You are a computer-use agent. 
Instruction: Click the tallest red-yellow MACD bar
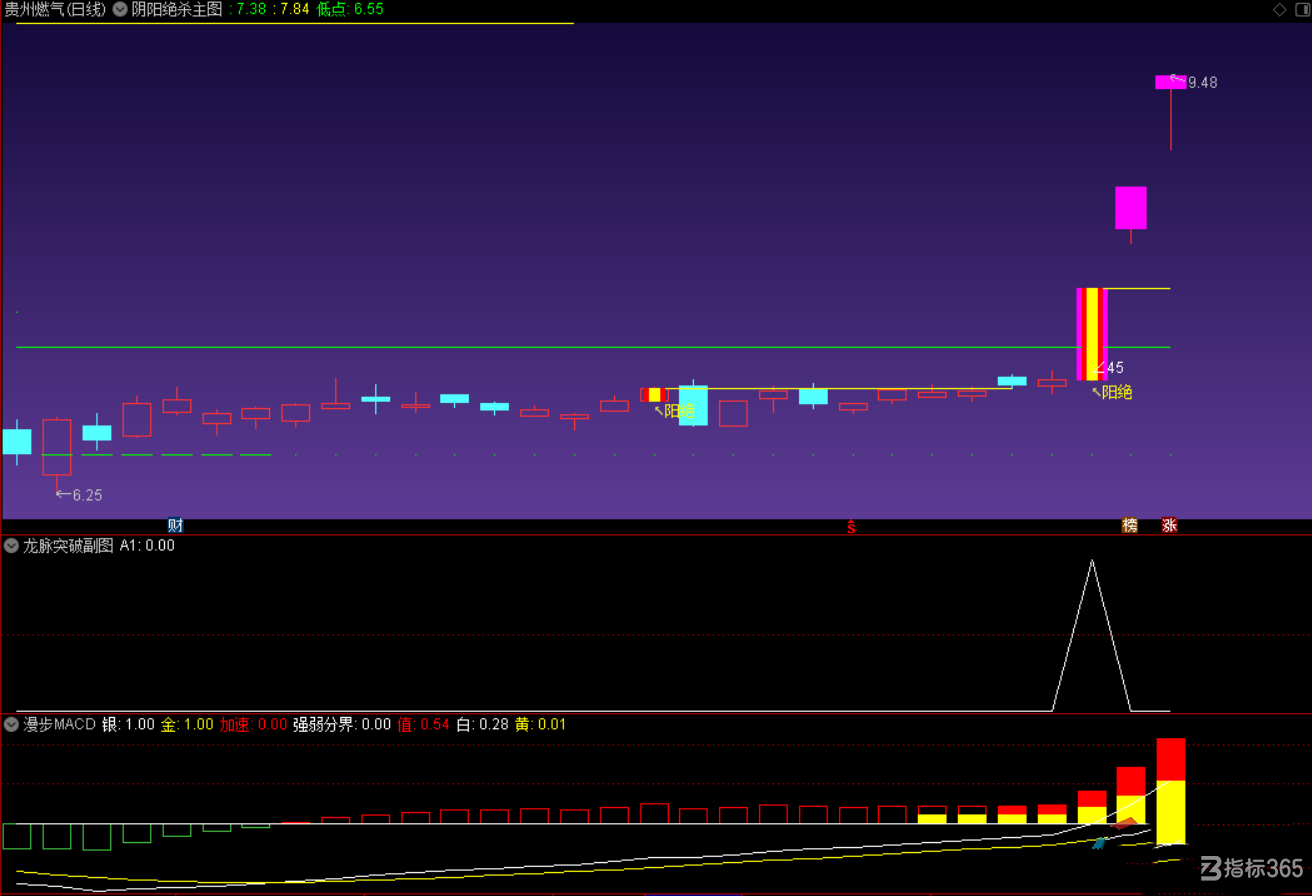point(1171,791)
